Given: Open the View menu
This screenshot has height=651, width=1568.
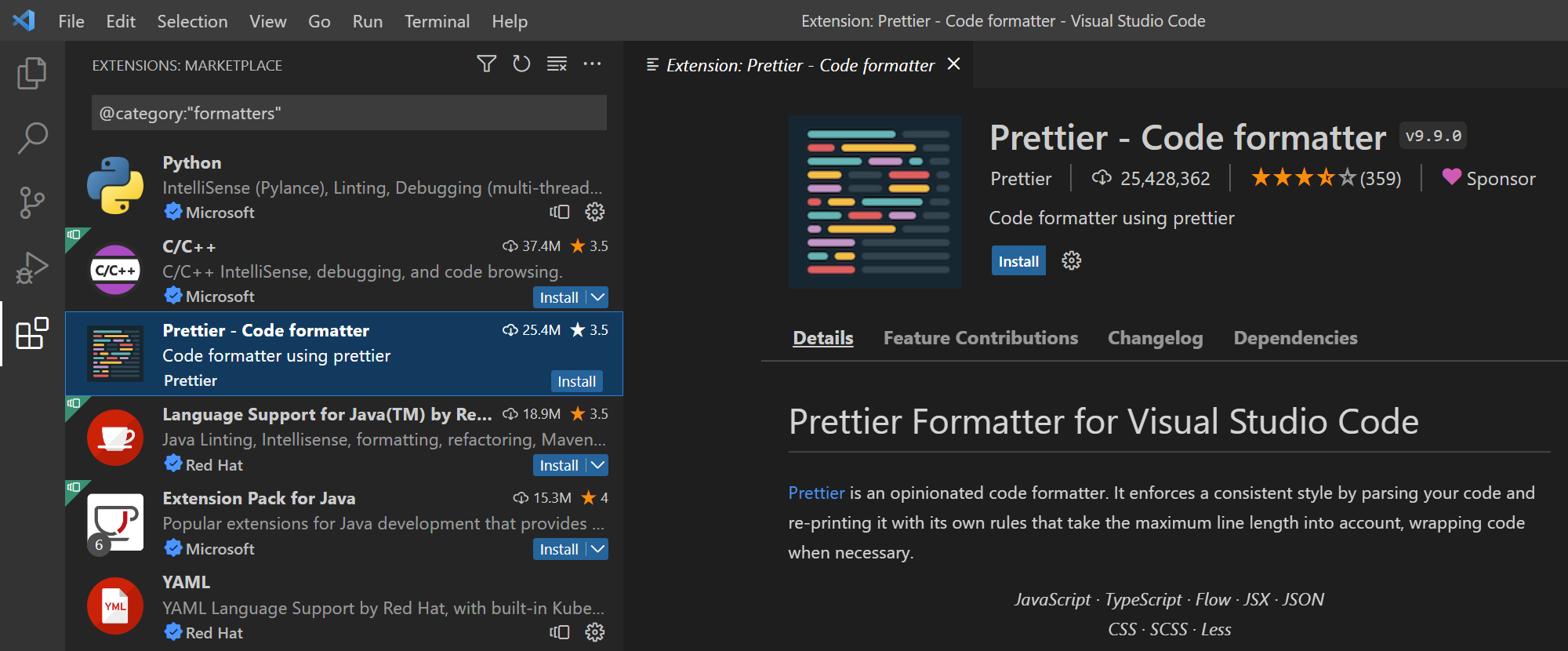Looking at the screenshot, I should [267, 21].
